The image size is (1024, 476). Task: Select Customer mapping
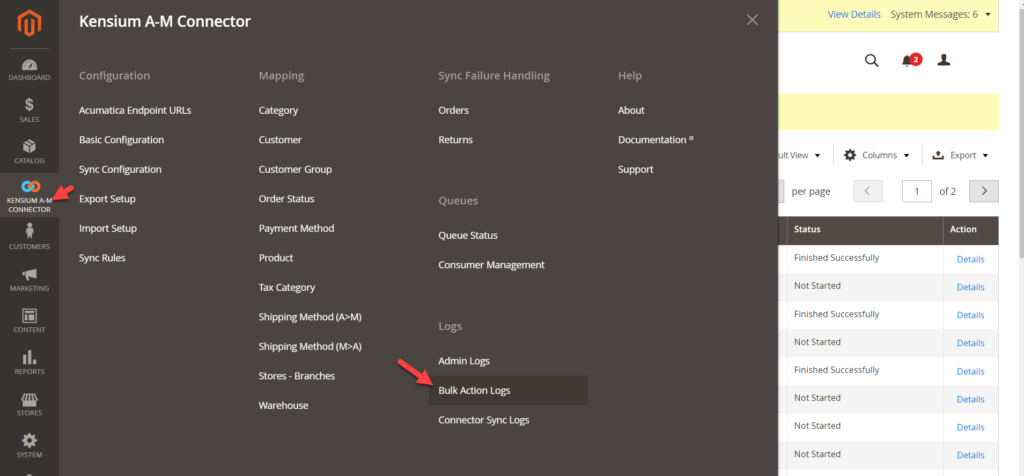click(x=280, y=140)
